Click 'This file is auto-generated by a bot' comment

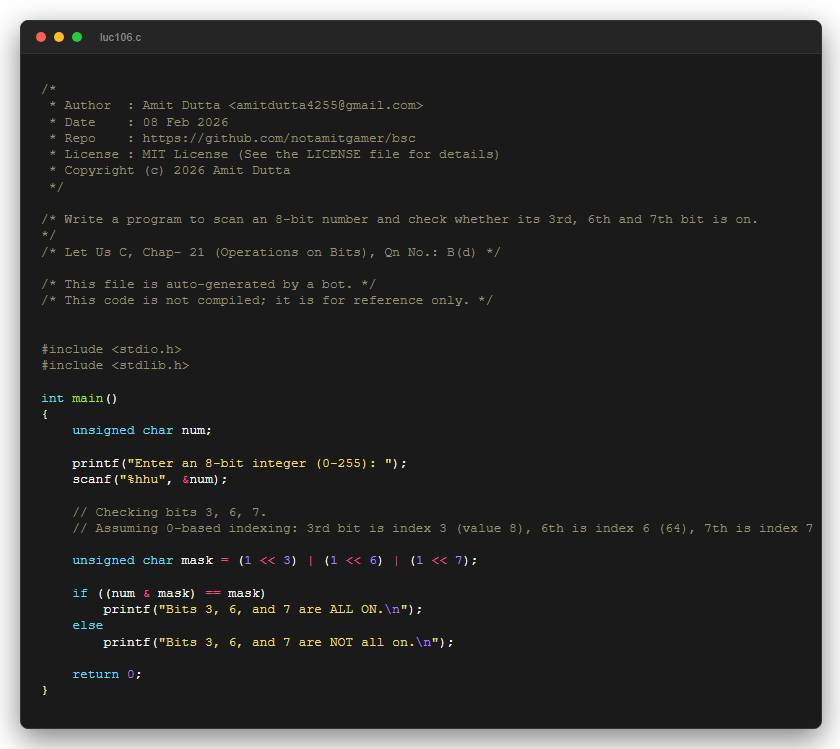[208, 284]
